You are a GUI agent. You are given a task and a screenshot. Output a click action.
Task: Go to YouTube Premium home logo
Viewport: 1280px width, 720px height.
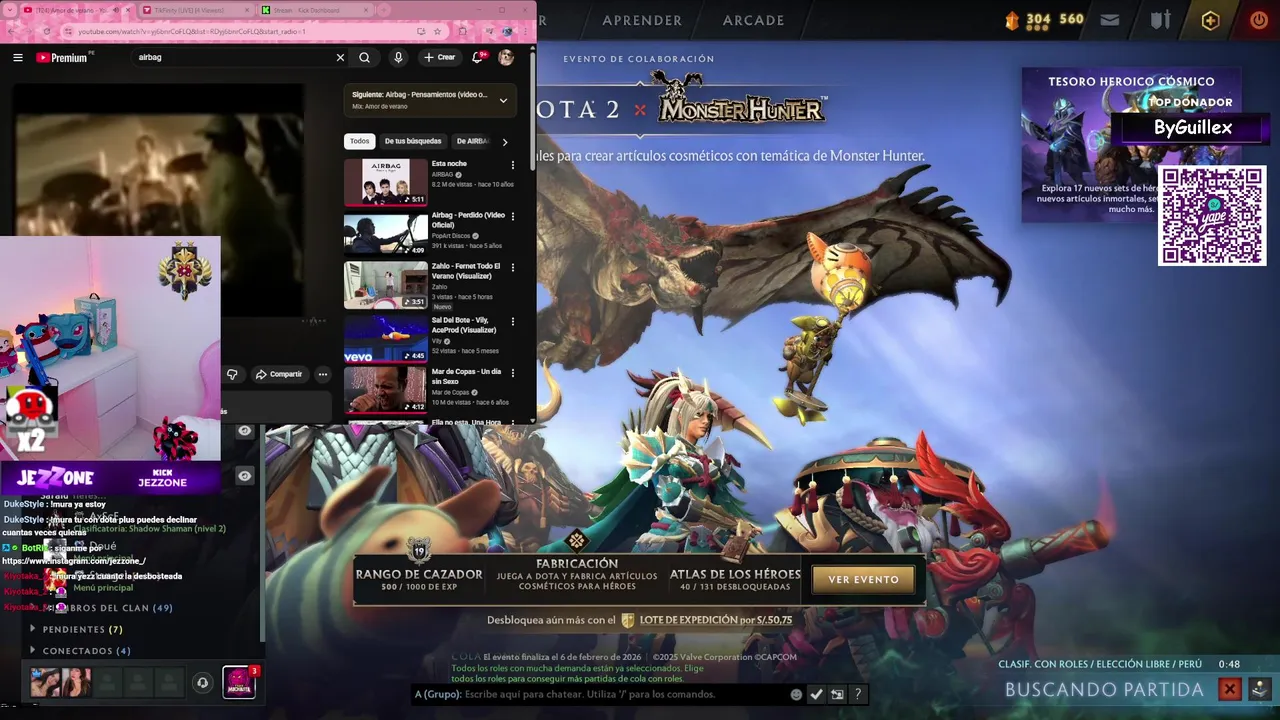click(x=62, y=57)
